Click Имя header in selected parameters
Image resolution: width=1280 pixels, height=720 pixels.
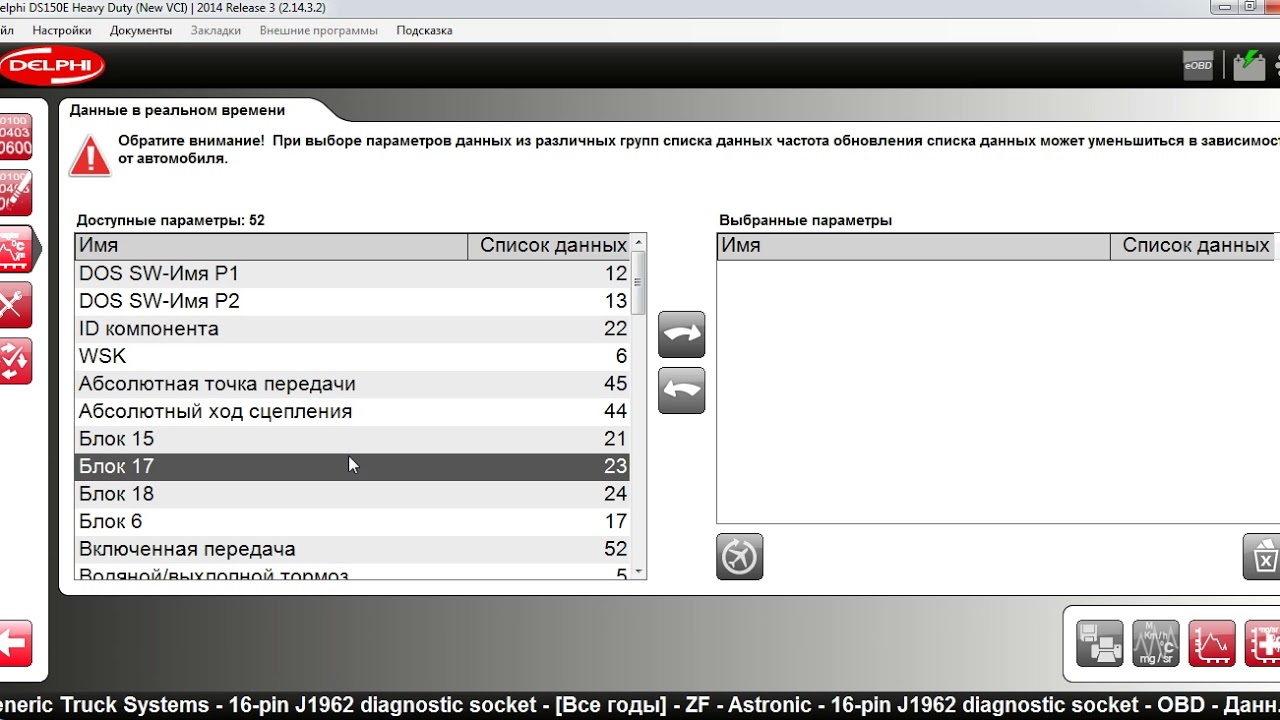click(x=914, y=246)
